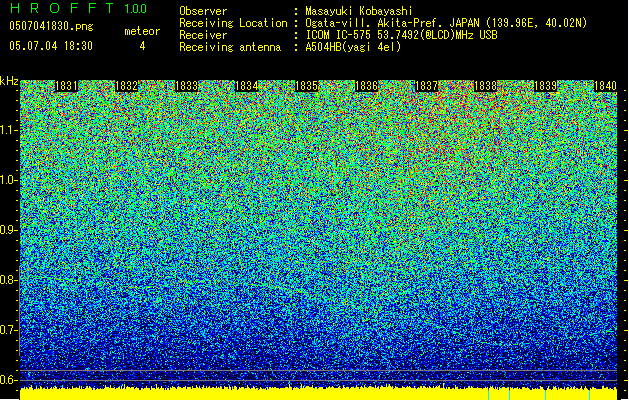Click the 0.7 kHz axis label
629x400 pixels.
[9, 330]
